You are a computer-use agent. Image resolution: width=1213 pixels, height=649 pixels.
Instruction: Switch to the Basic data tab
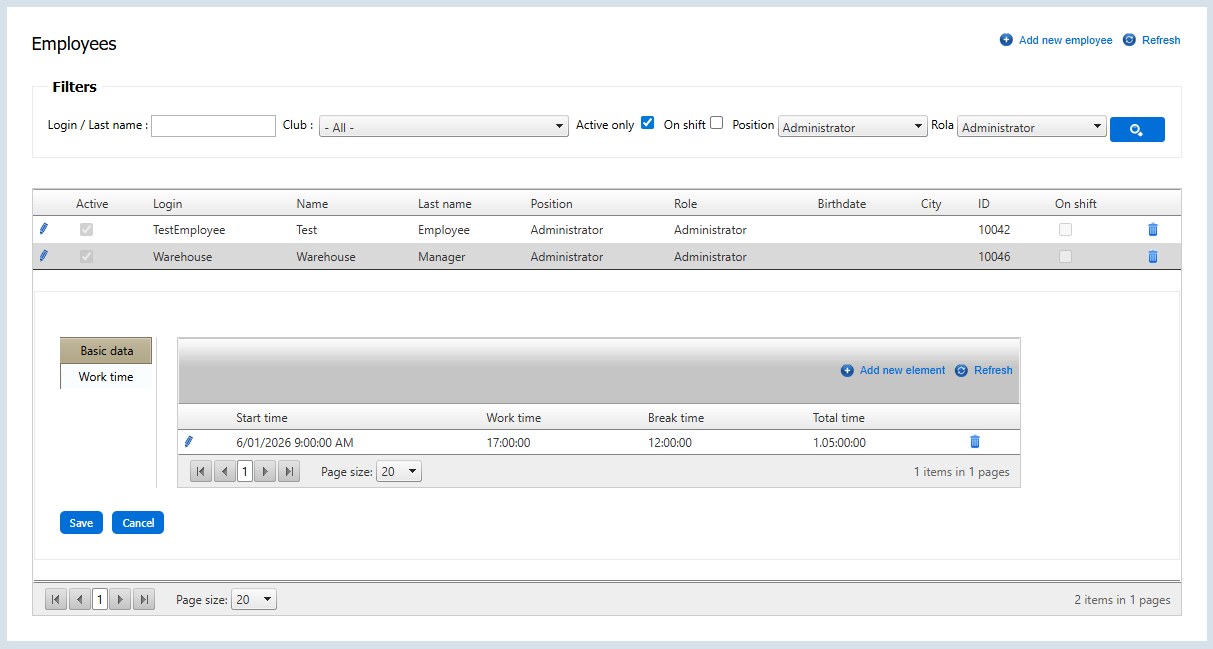pos(106,351)
